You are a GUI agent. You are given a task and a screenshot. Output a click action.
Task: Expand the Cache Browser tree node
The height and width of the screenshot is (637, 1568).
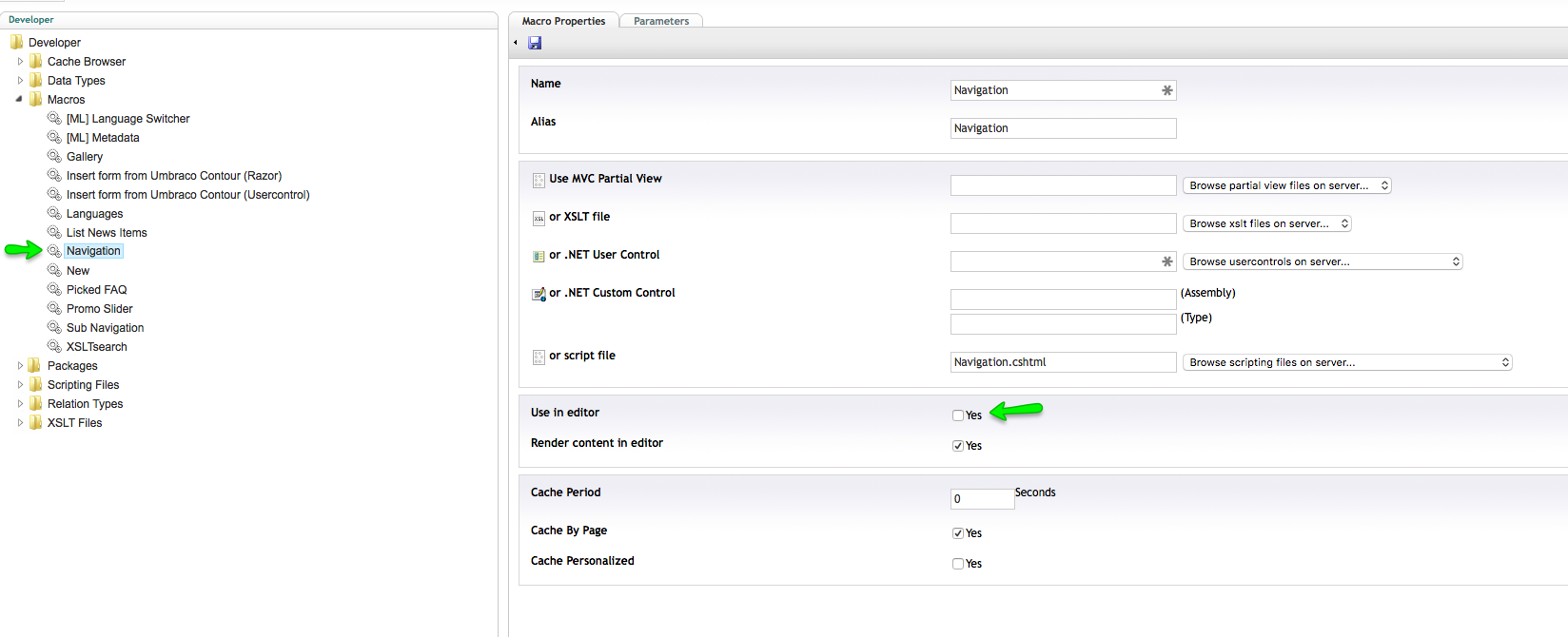tap(20, 61)
